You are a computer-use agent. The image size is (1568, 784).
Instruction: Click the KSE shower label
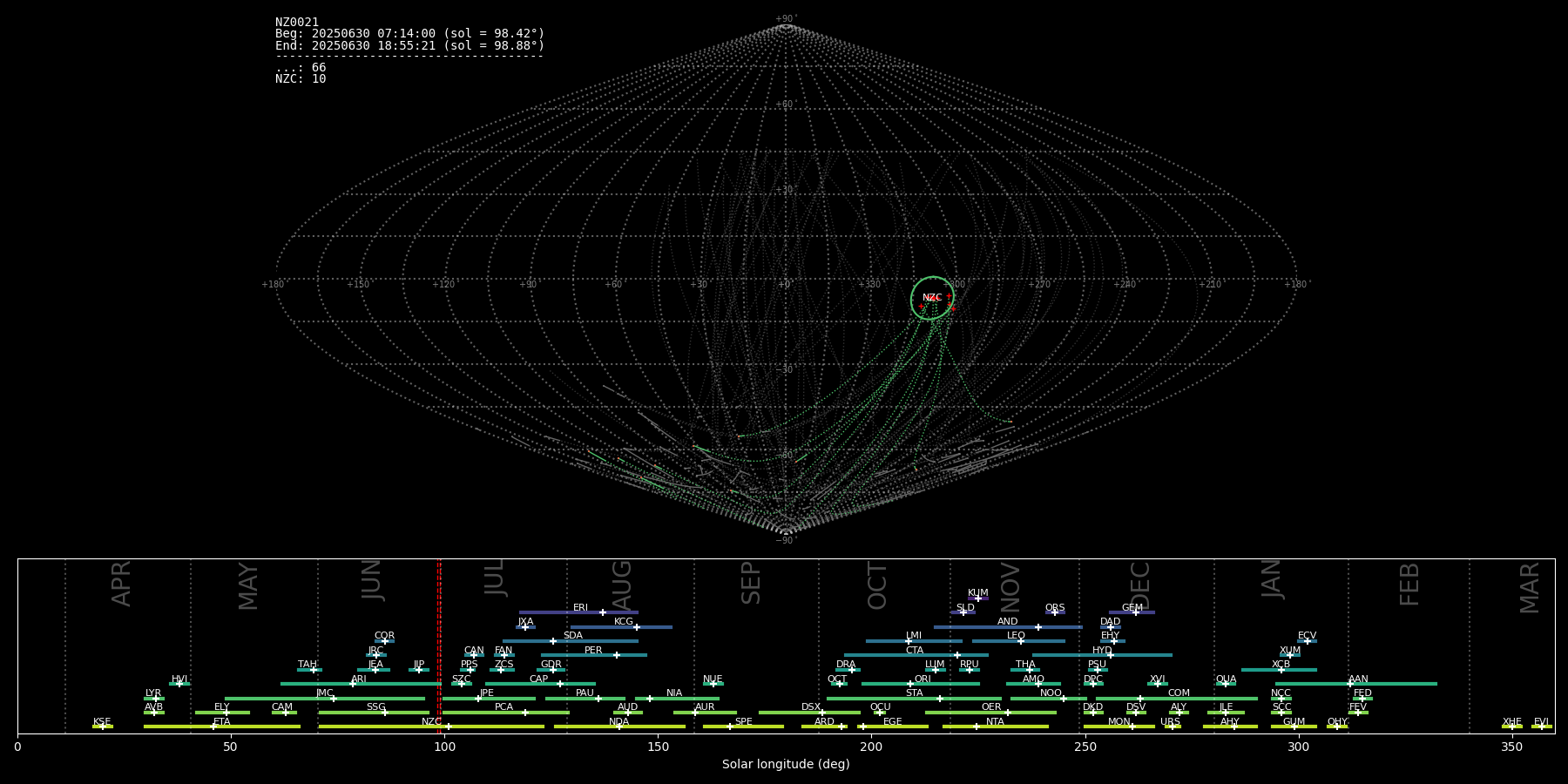coord(102,721)
